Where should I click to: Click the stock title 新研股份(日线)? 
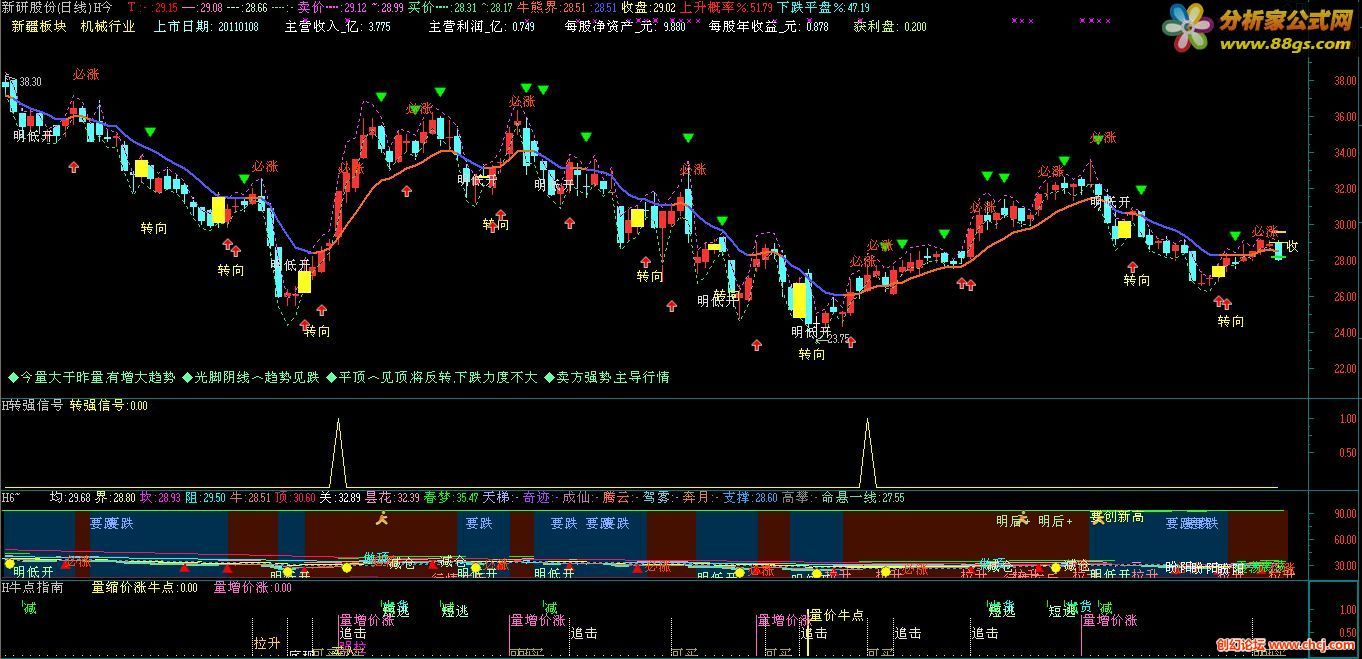pyautogui.click(x=47, y=7)
